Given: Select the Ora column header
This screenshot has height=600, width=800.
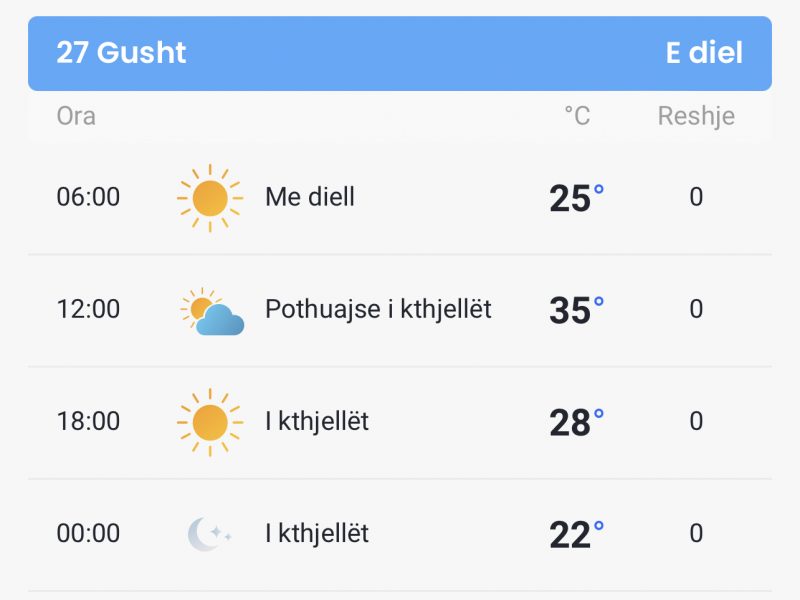Looking at the screenshot, I should click(x=76, y=116).
